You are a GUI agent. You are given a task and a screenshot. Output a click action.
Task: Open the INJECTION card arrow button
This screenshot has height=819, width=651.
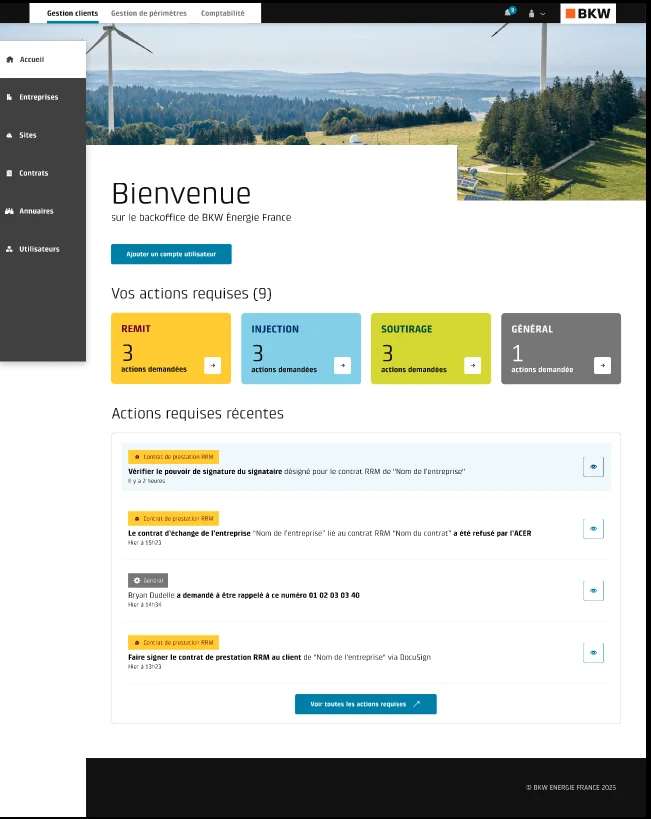pyautogui.click(x=343, y=365)
